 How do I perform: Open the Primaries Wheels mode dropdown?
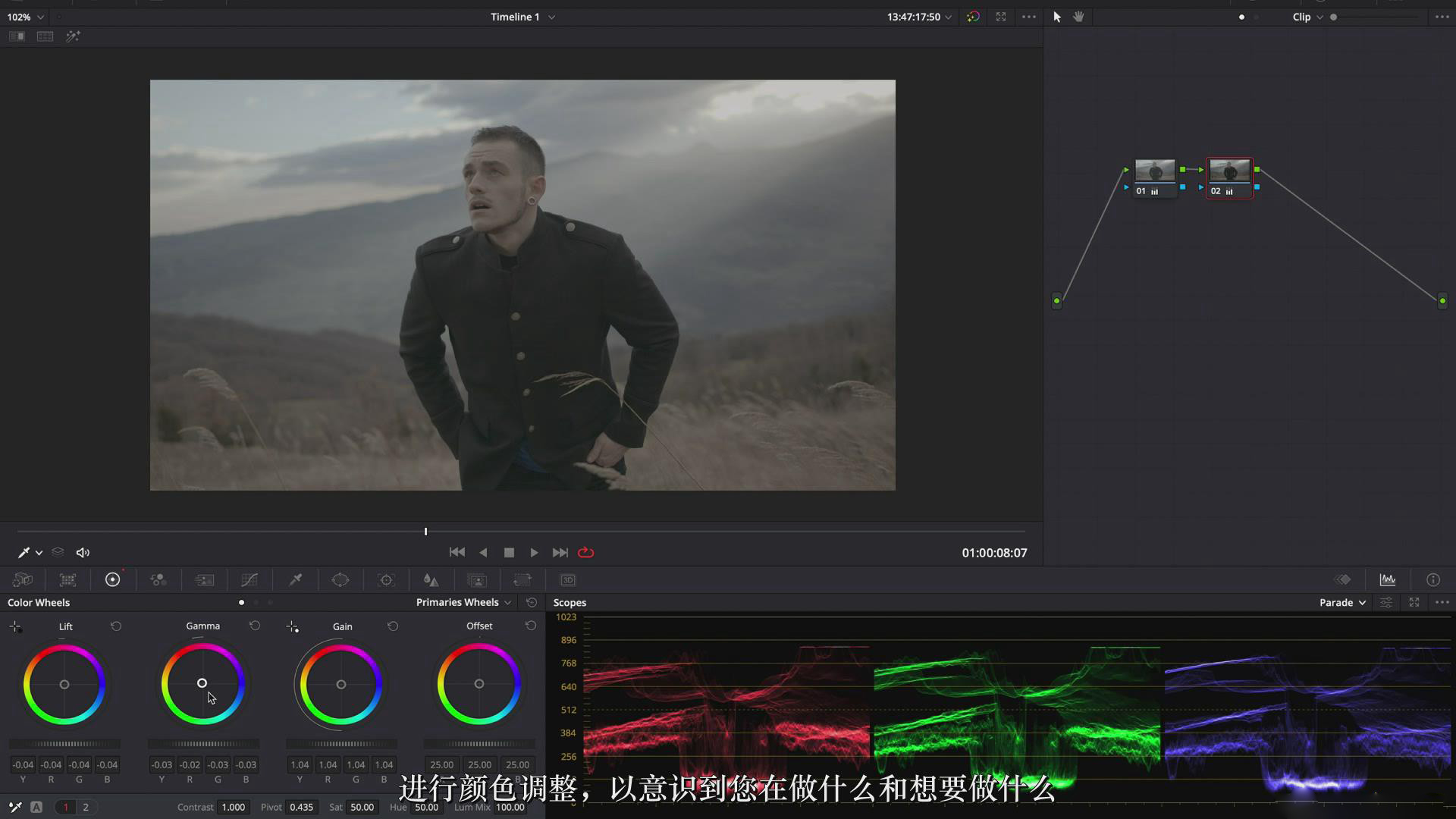coord(463,602)
